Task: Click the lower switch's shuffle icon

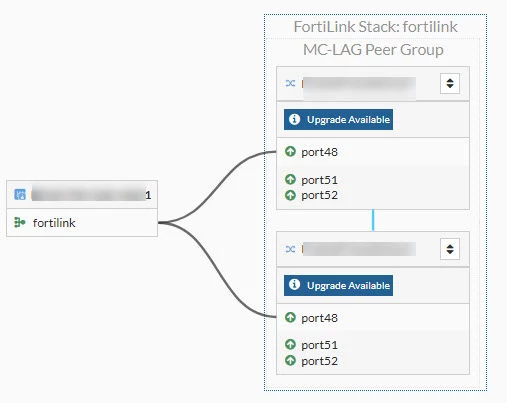Action: [290, 249]
